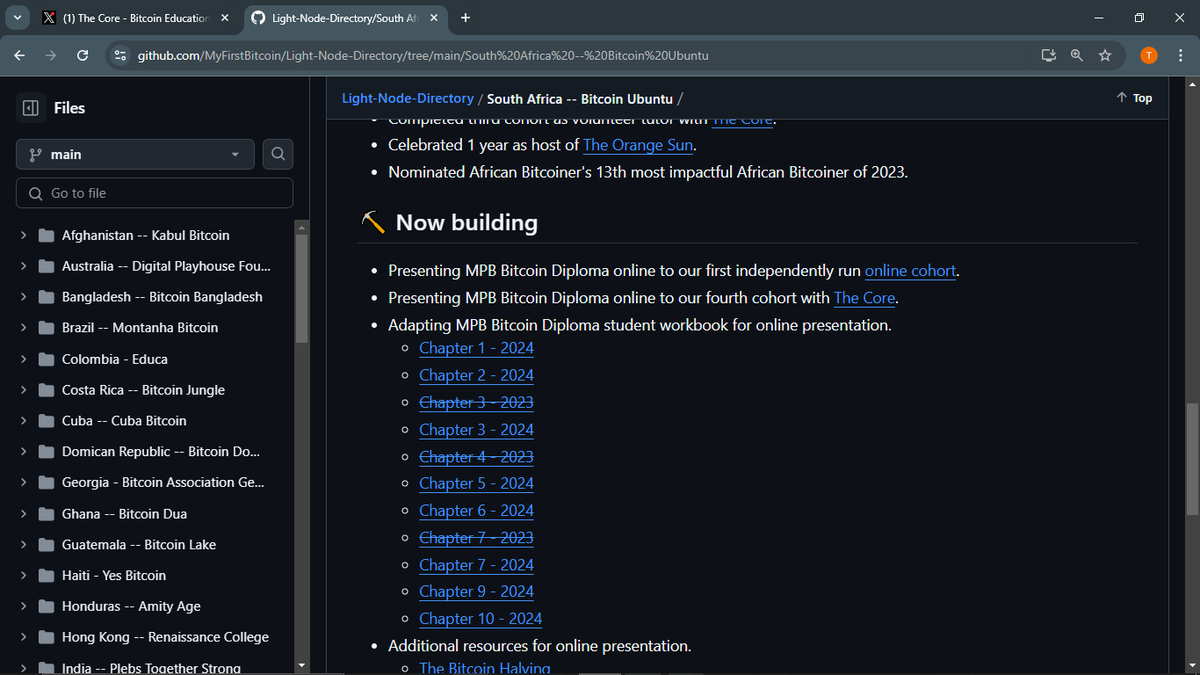The height and width of the screenshot is (675, 1200).
Task: Open Chrome profile avatar T
Action: [1149, 55]
